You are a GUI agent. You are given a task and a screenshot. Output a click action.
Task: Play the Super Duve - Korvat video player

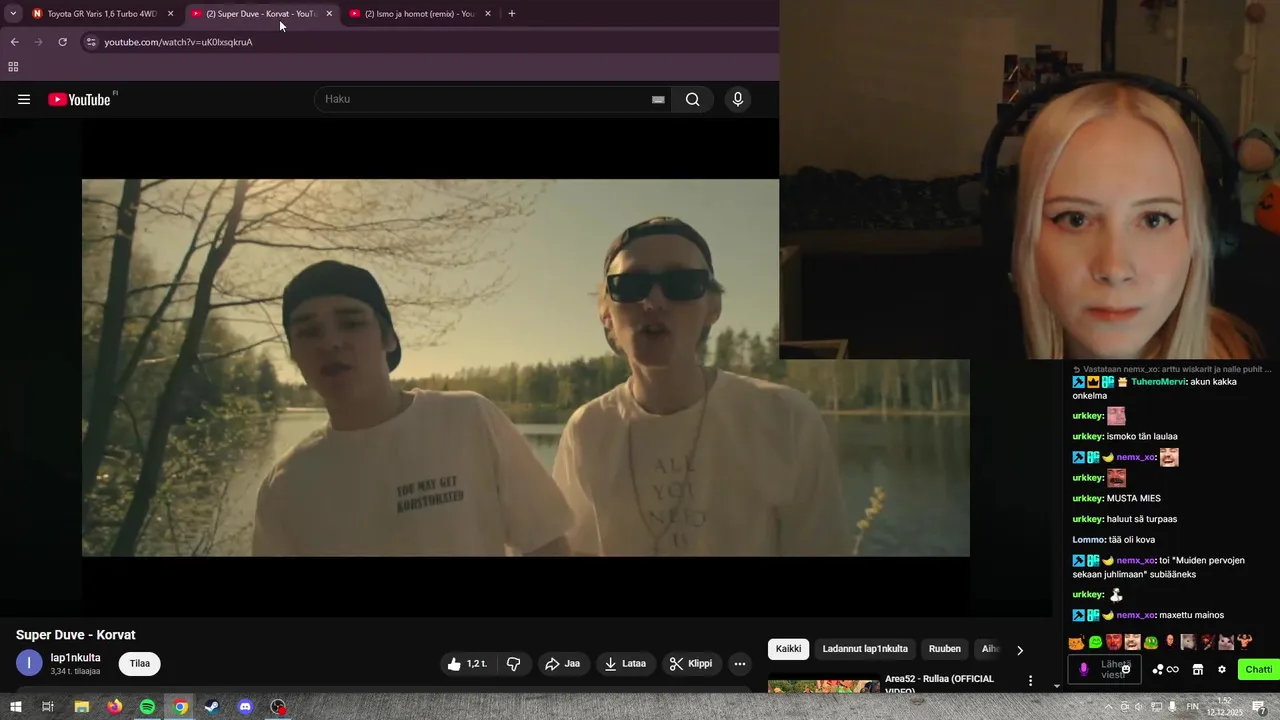pyautogui.click(x=525, y=367)
